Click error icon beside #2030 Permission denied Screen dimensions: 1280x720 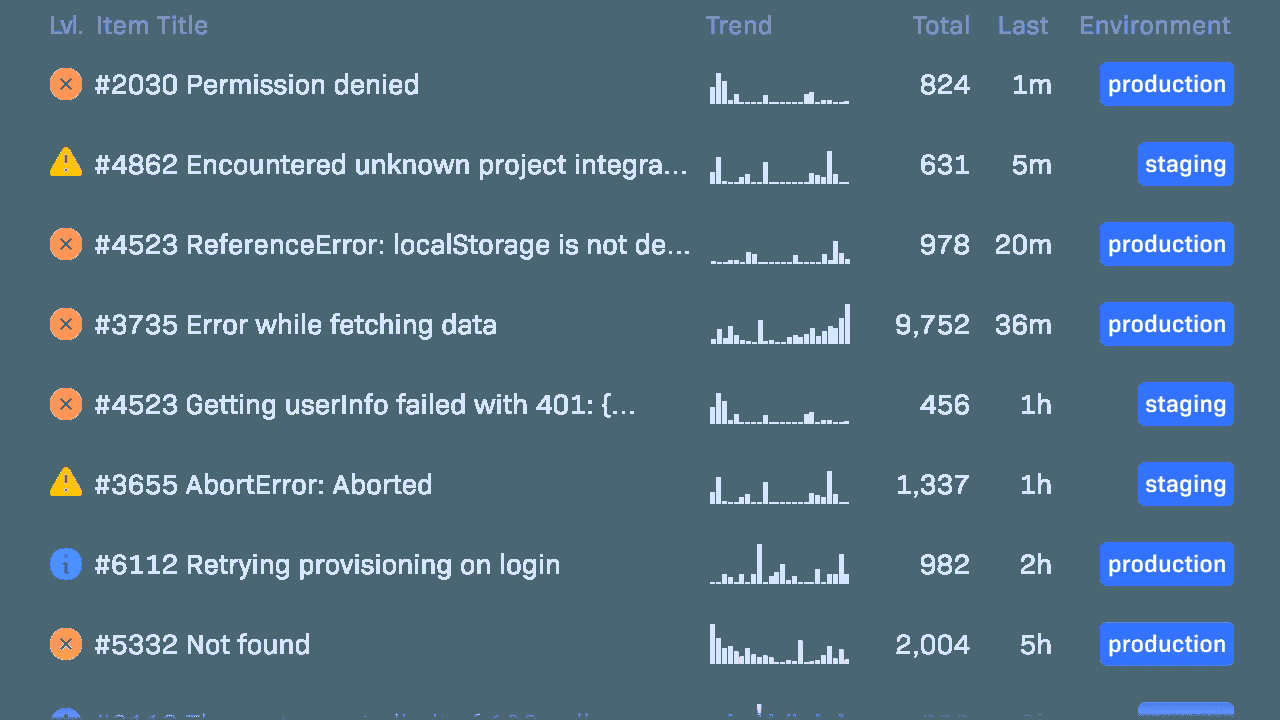(x=66, y=84)
